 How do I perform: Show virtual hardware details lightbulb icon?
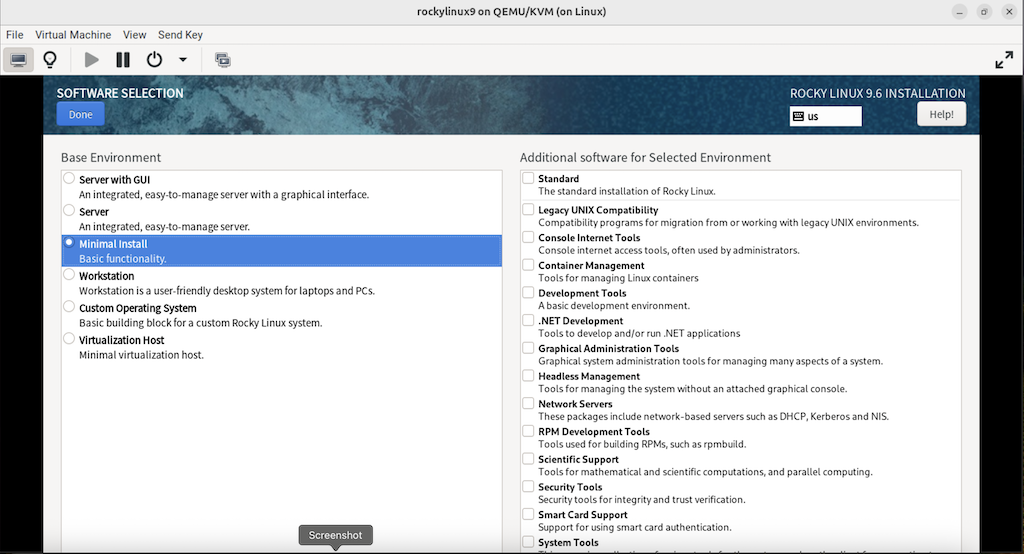point(50,60)
